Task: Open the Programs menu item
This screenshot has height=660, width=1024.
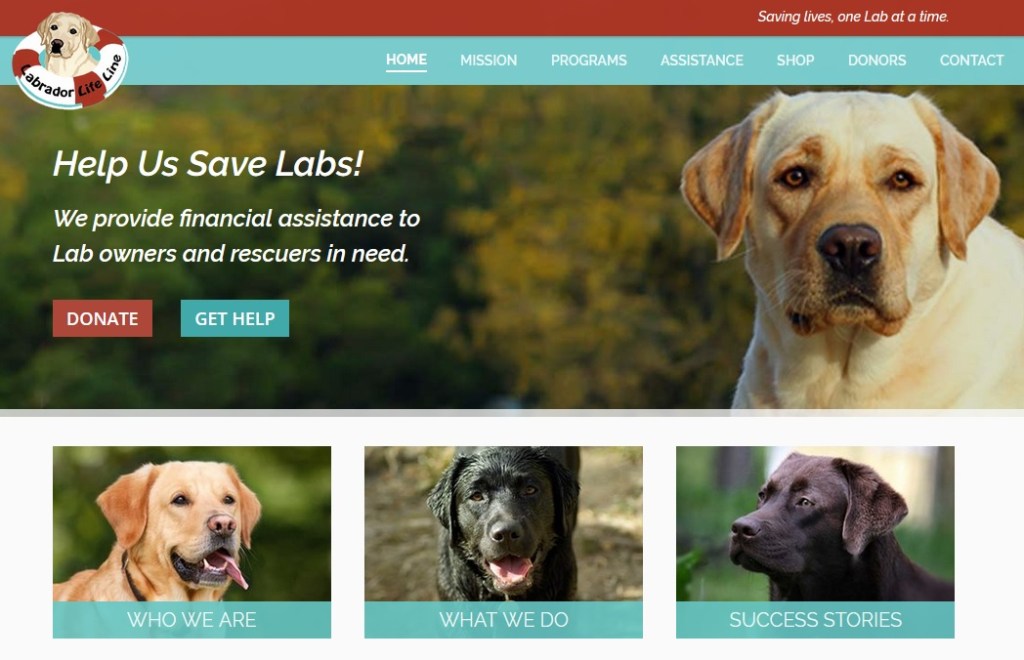Action: tap(588, 61)
